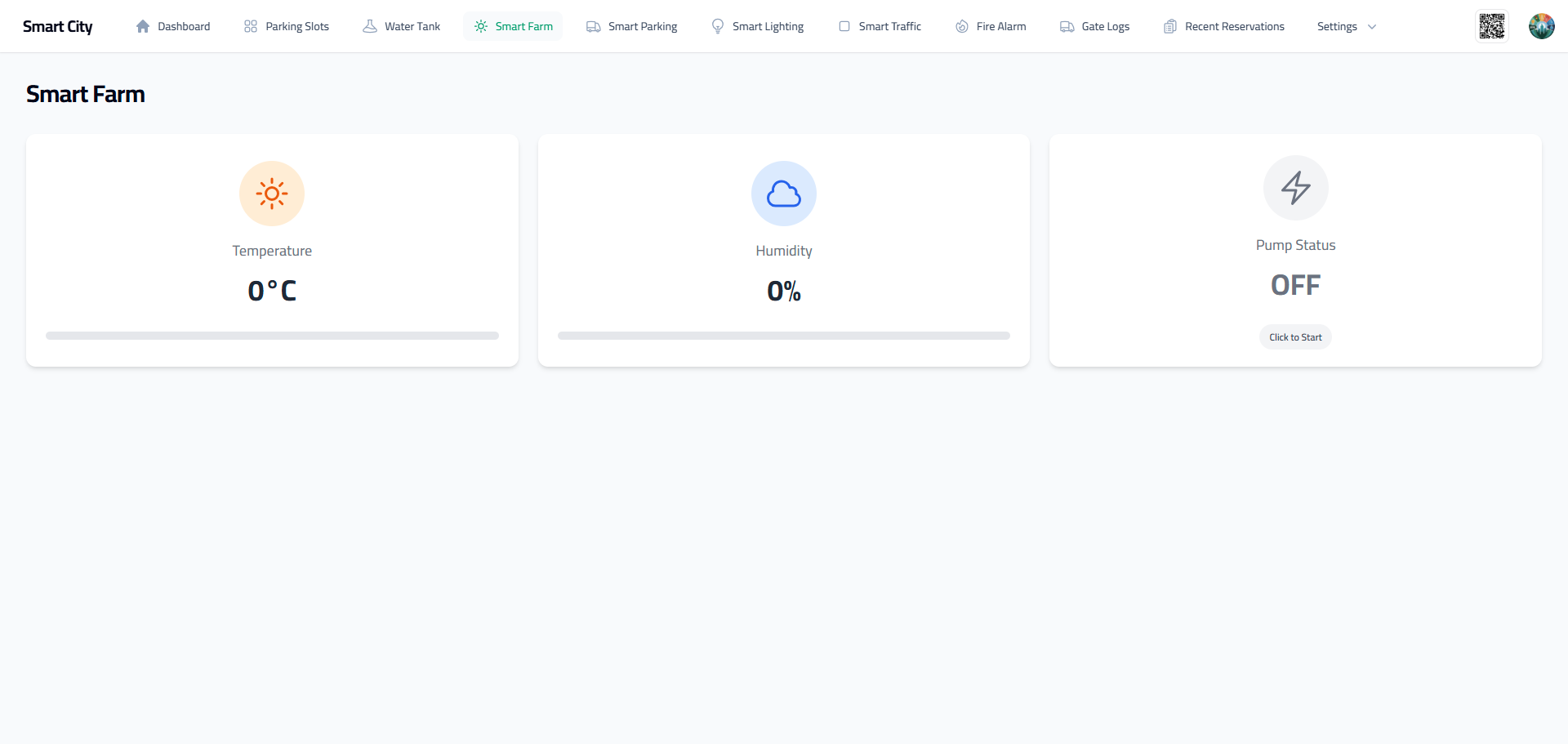Click the 0°C temperature value
This screenshot has width=1568, height=744.
(272, 291)
